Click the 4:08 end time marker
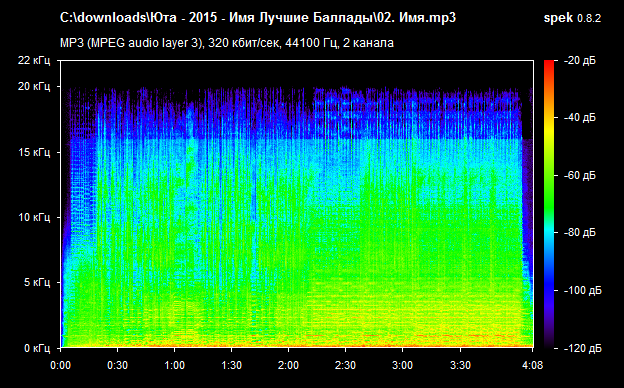The image size is (624, 388). click(532, 365)
